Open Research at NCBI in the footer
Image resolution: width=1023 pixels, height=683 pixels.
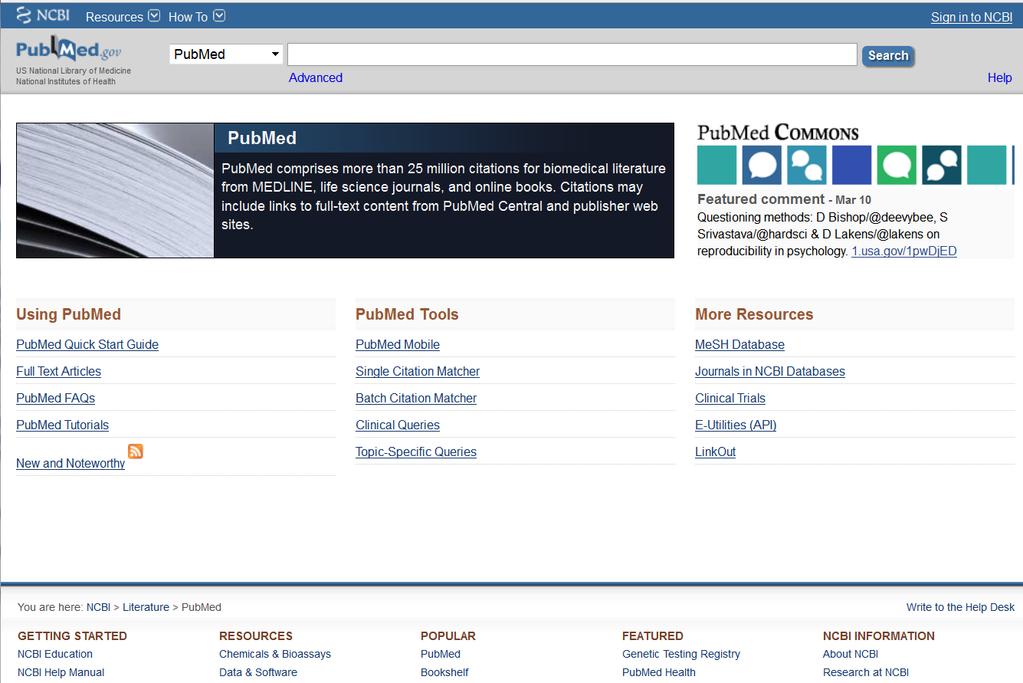pos(866,672)
